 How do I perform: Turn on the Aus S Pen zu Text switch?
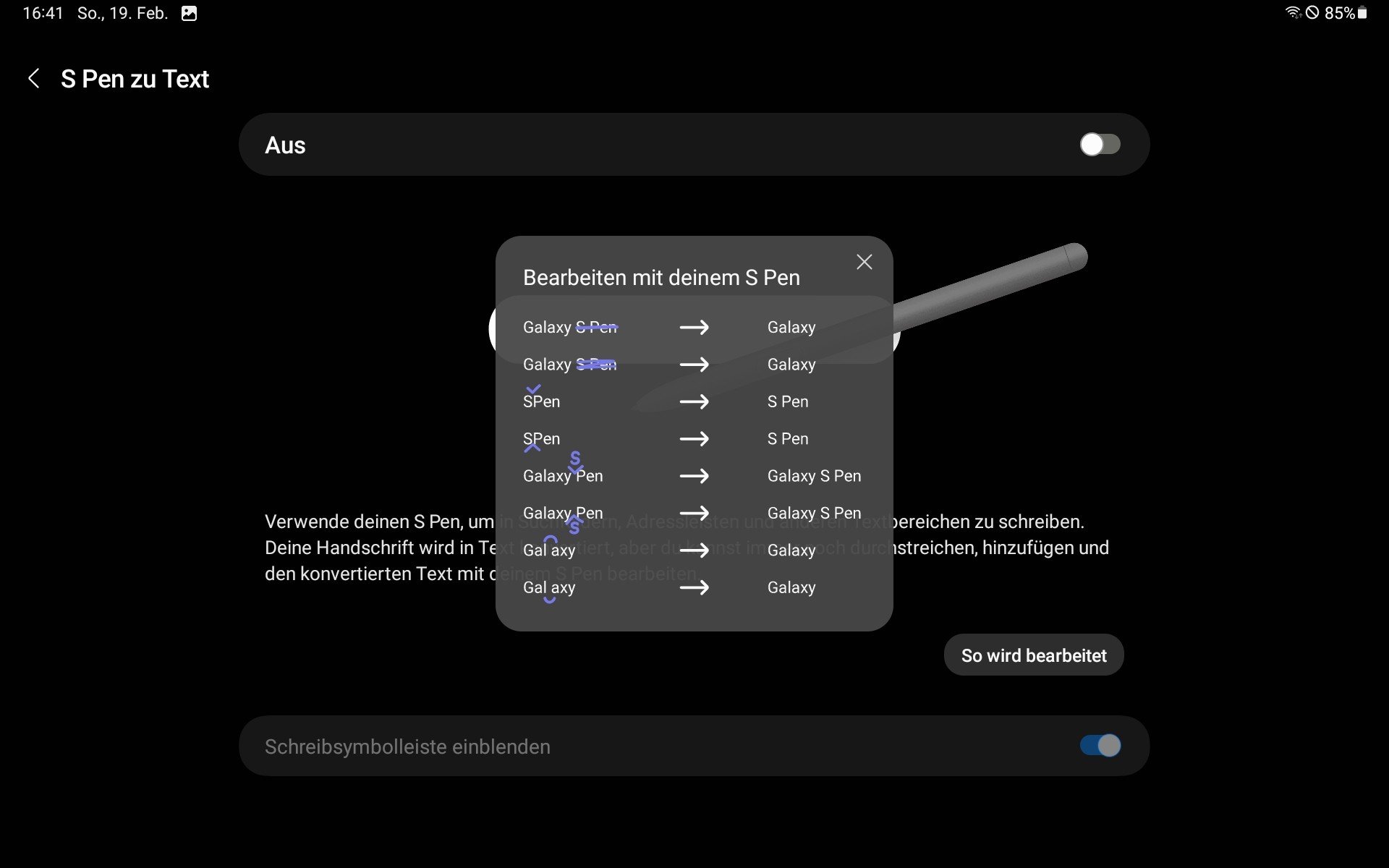[1100, 145]
